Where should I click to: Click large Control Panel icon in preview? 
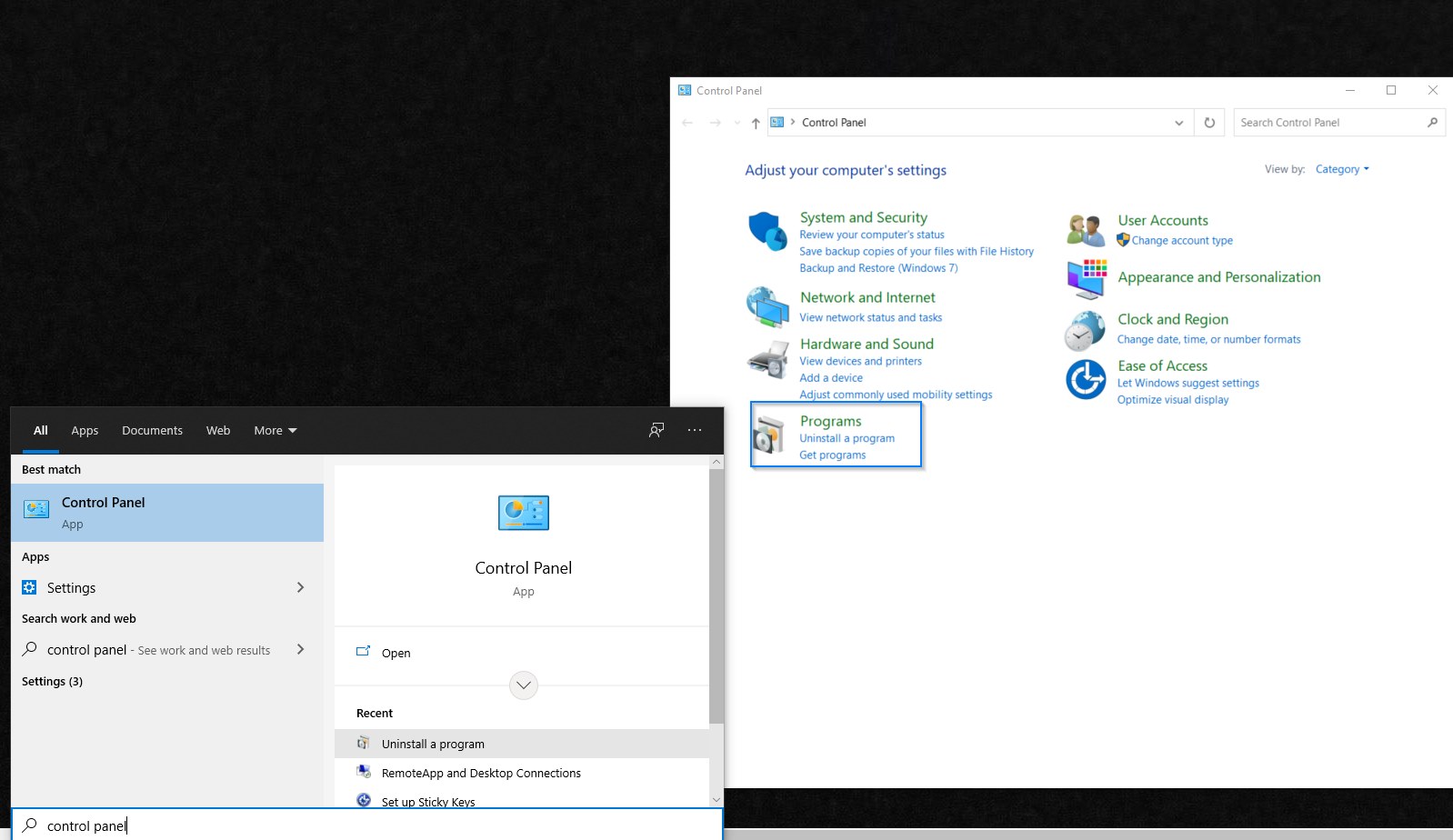pyautogui.click(x=524, y=513)
